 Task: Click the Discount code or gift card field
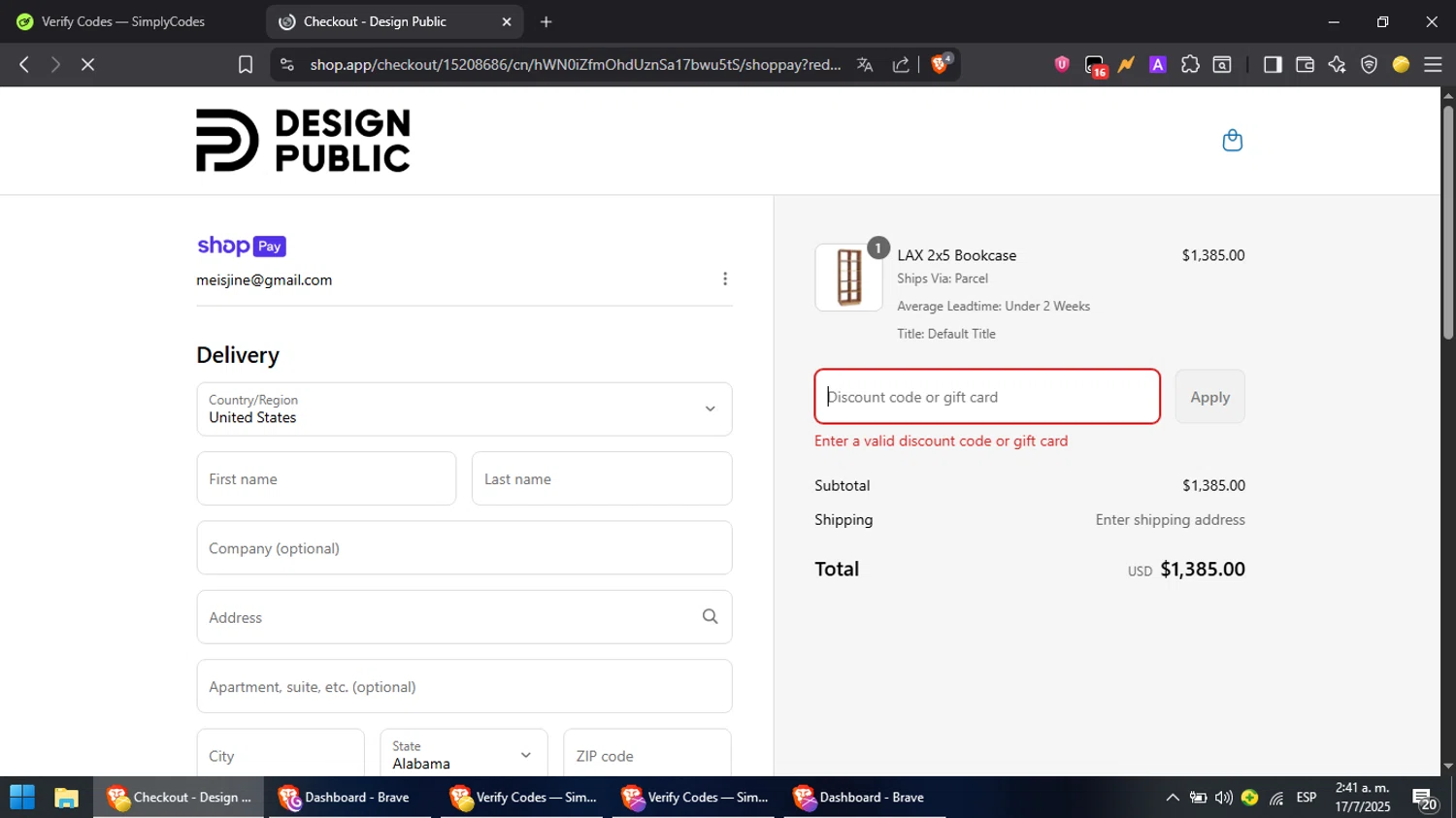click(987, 396)
